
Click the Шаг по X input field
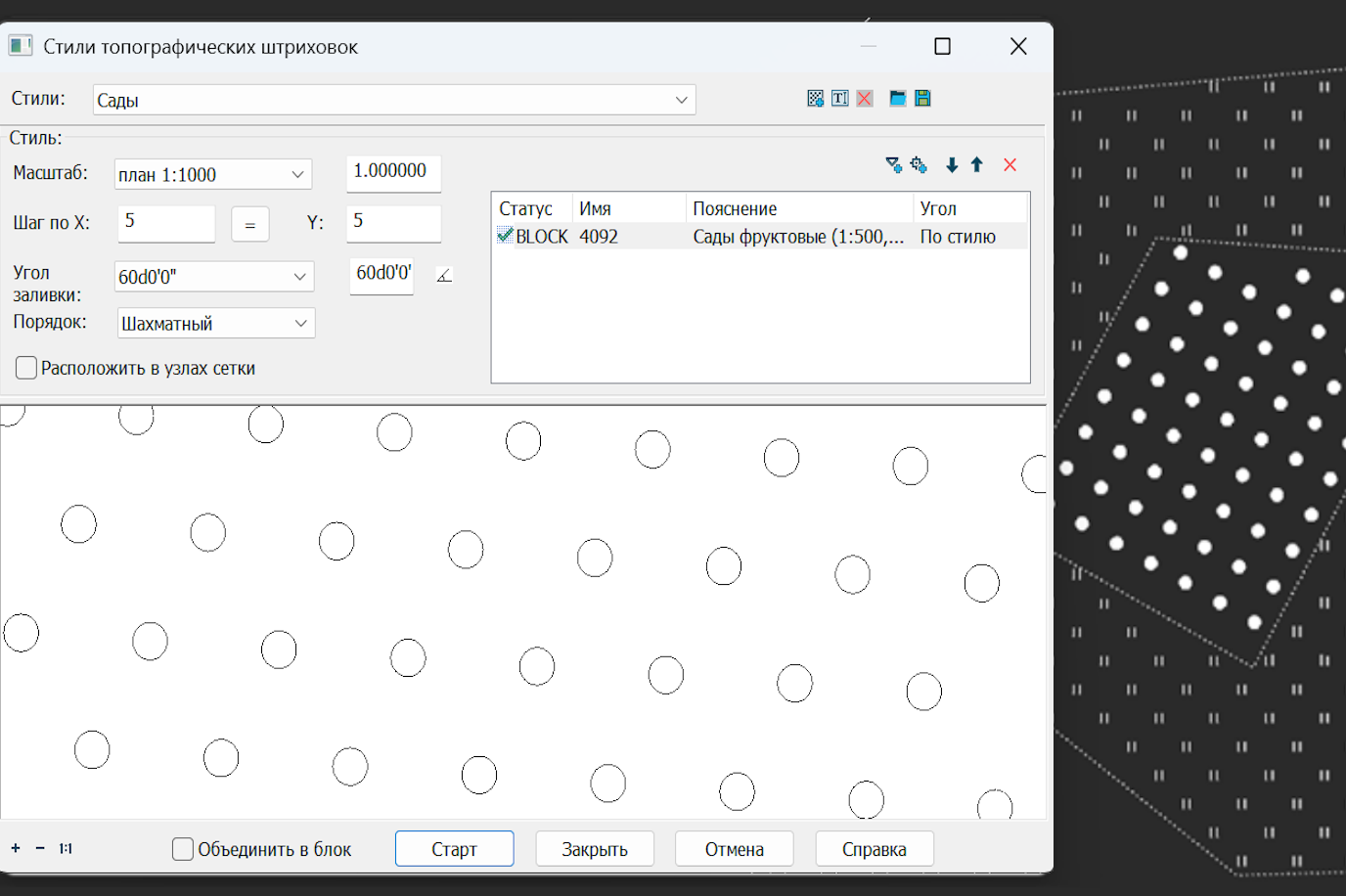165,222
